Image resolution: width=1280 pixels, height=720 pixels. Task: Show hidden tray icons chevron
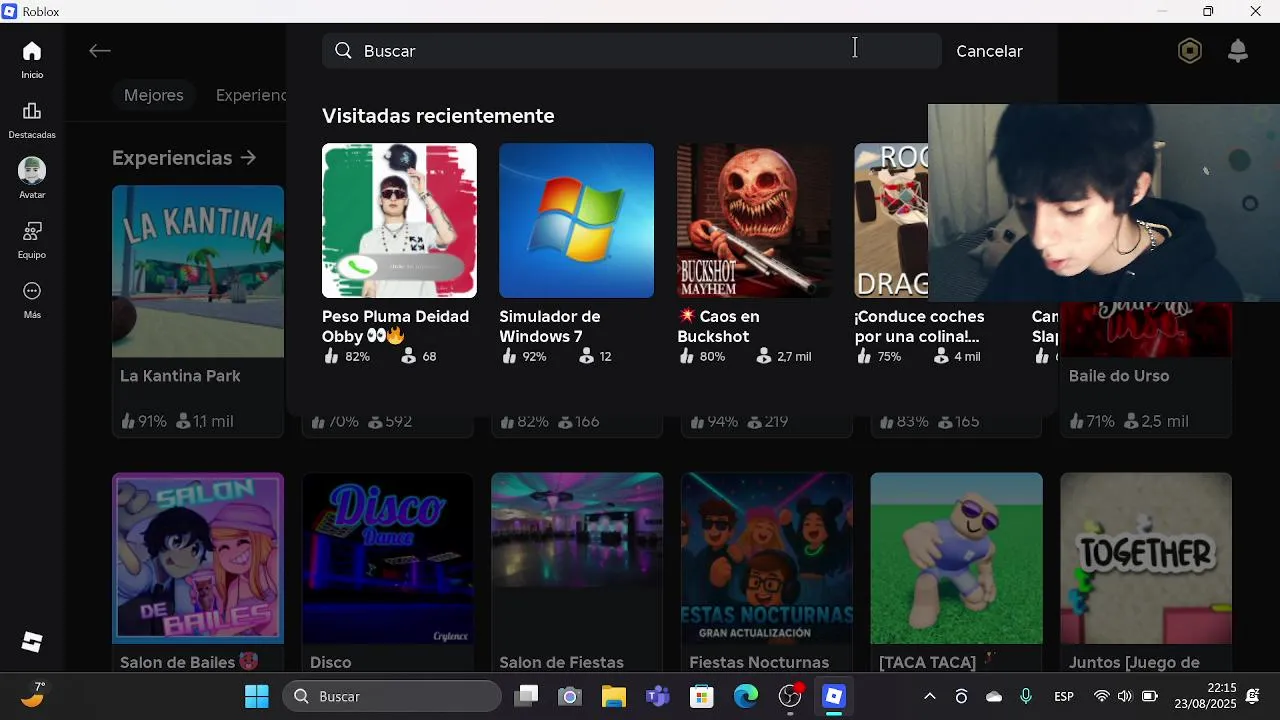pyautogui.click(x=930, y=696)
